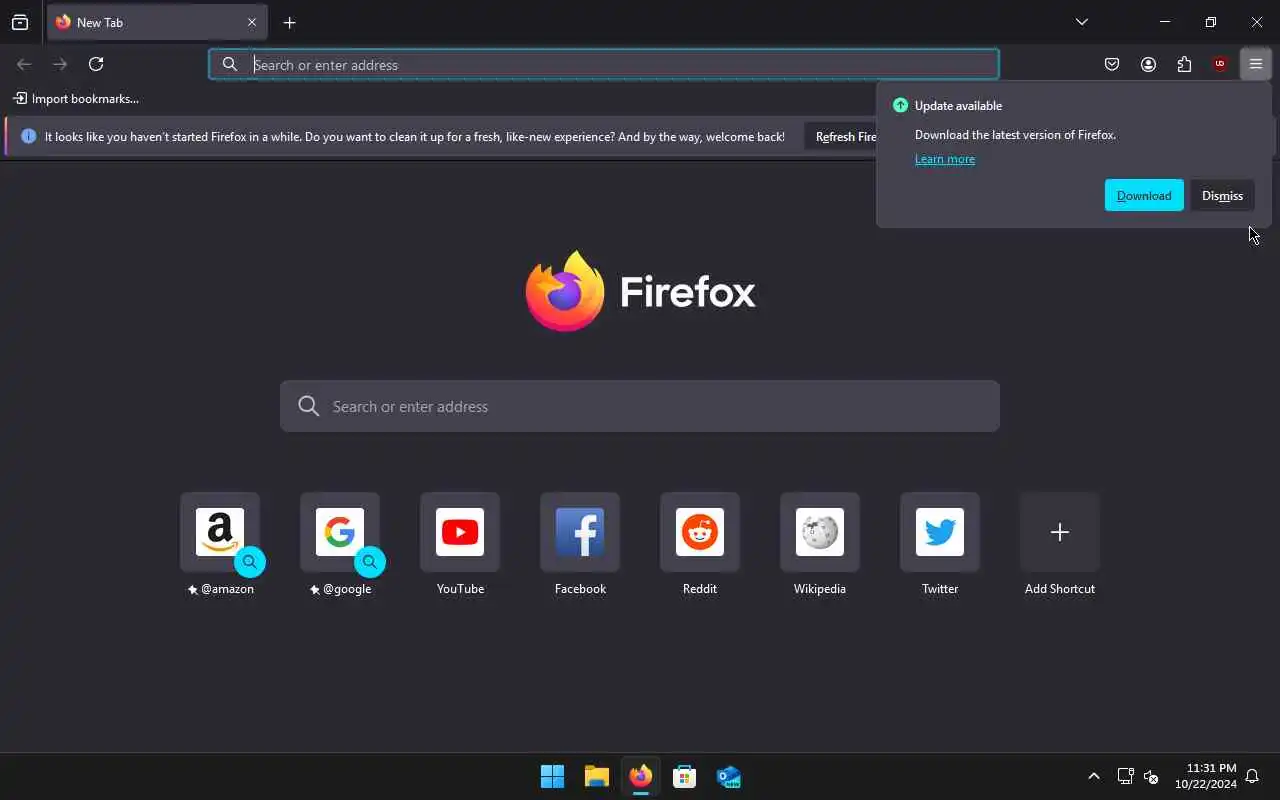Click the address bar search magnifier icon
Image resolution: width=1280 pixels, height=800 pixels.
[x=230, y=64]
